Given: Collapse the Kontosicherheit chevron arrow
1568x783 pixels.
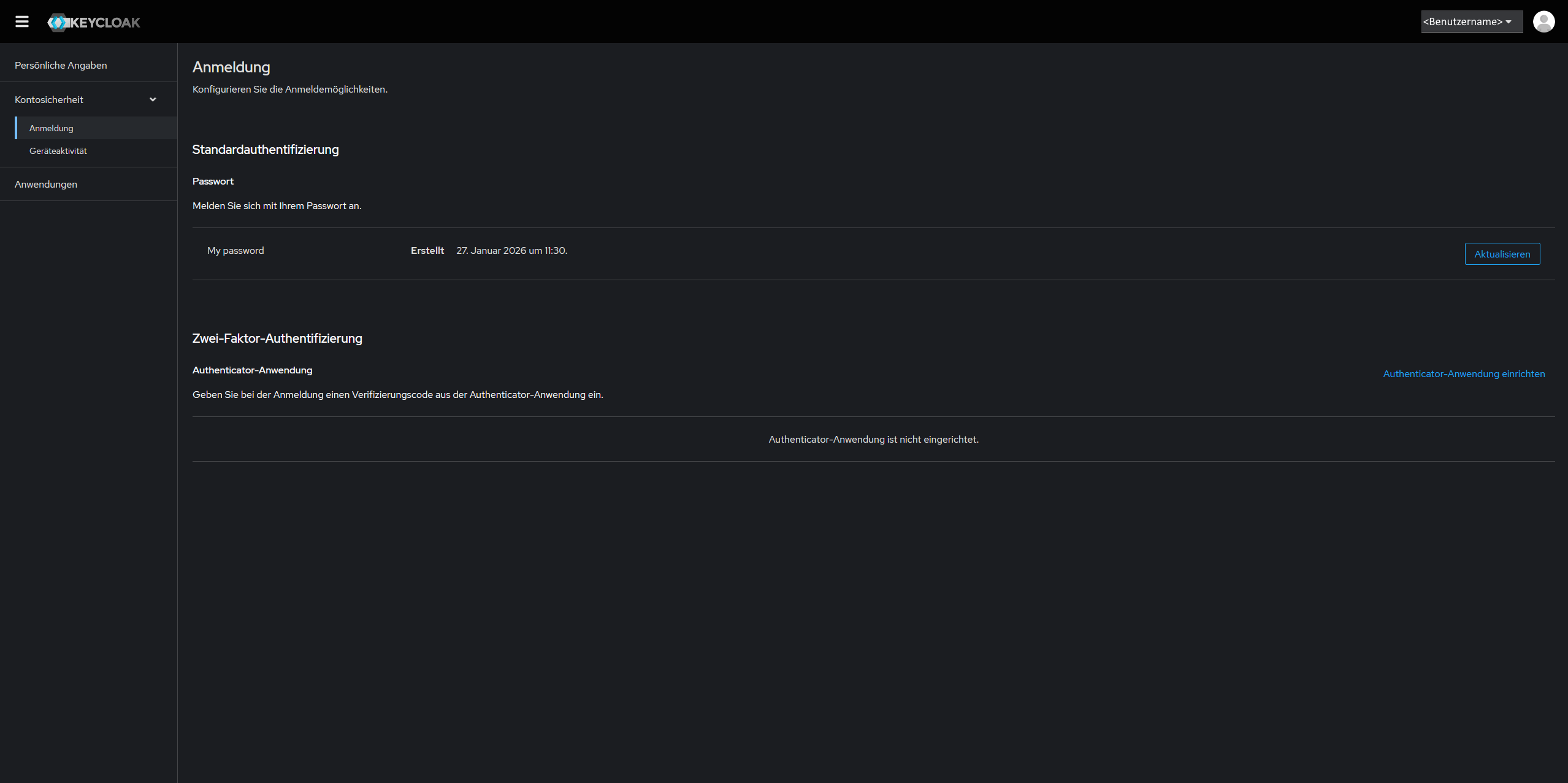Looking at the screenshot, I should [153, 99].
